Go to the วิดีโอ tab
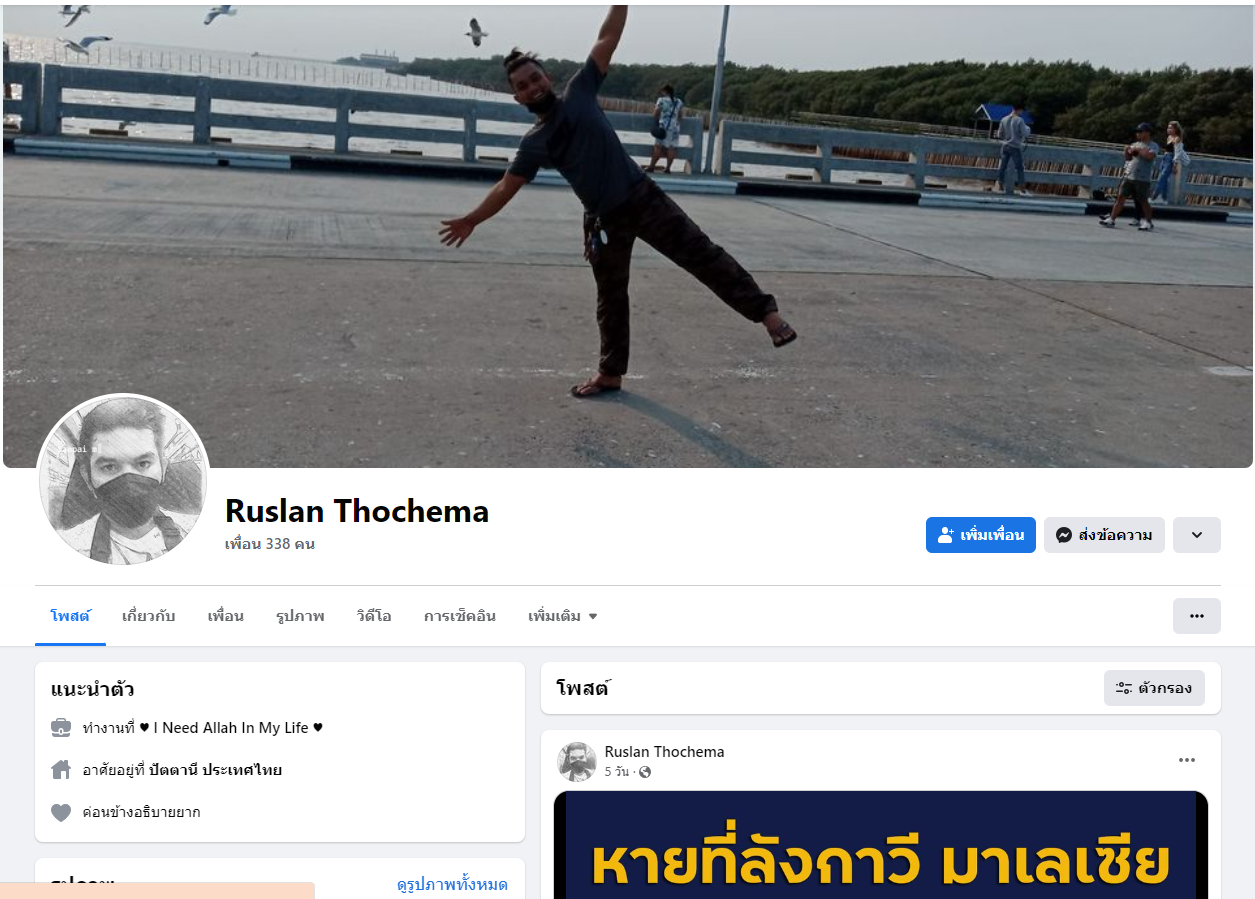Viewport: 1255px width, 899px height. [x=374, y=616]
